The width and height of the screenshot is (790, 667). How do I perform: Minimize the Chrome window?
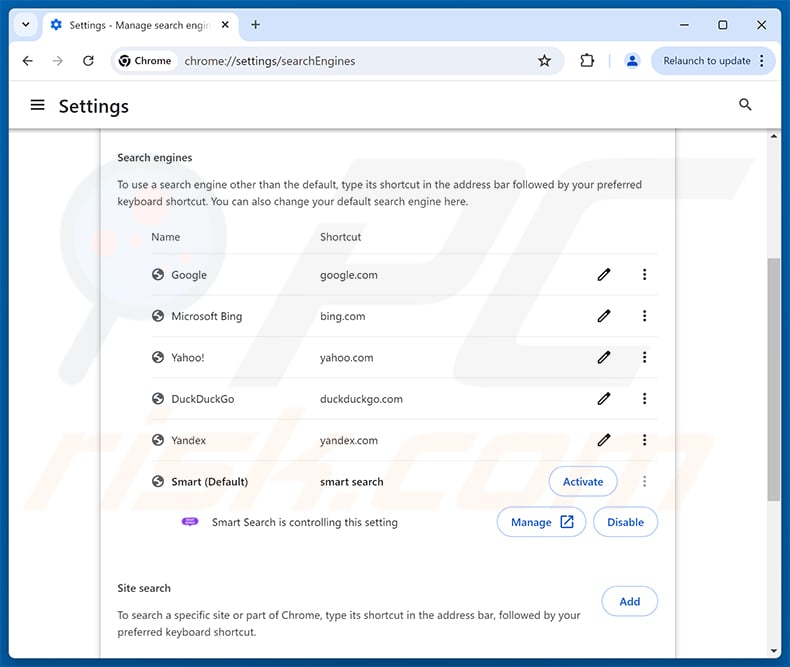[x=684, y=25]
